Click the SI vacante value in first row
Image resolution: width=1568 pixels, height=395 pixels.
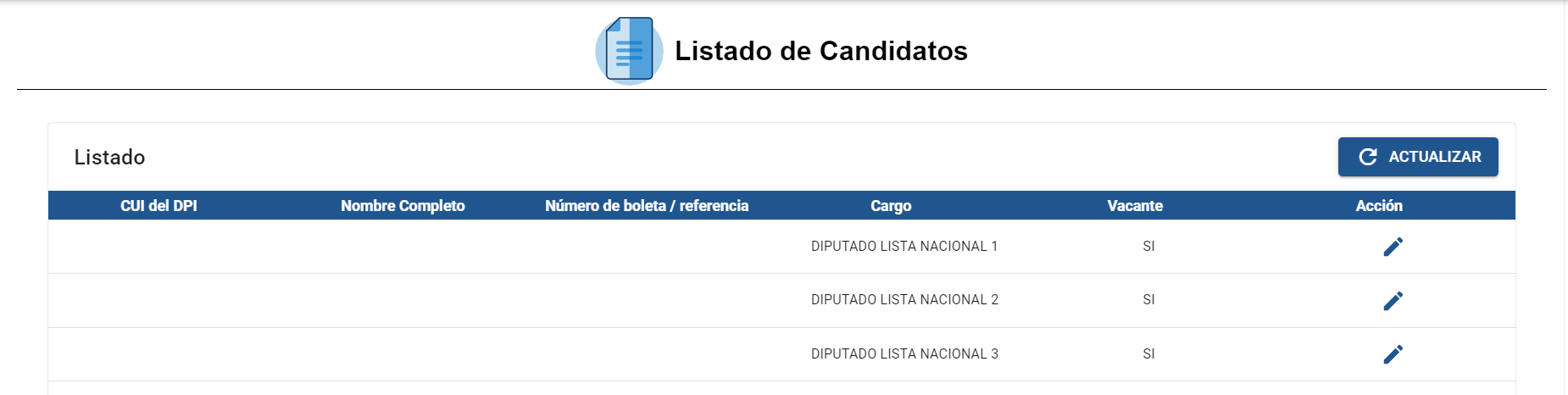pyautogui.click(x=1148, y=247)
